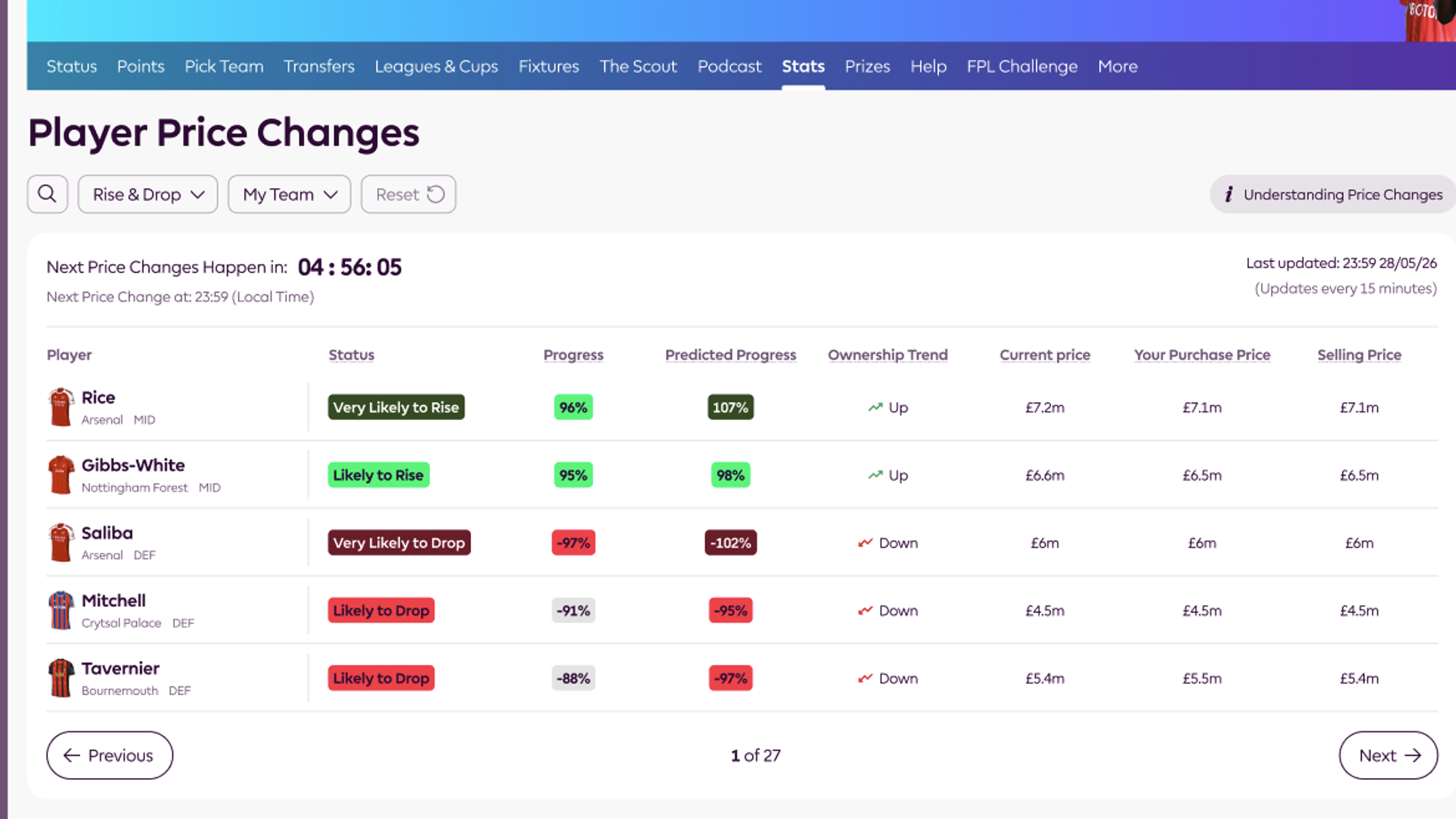Click the upward trend icon in Gibbs-White row
The width and height of the screenshot is (1456, 819).
pyautogui.click(x=875, y=475)
